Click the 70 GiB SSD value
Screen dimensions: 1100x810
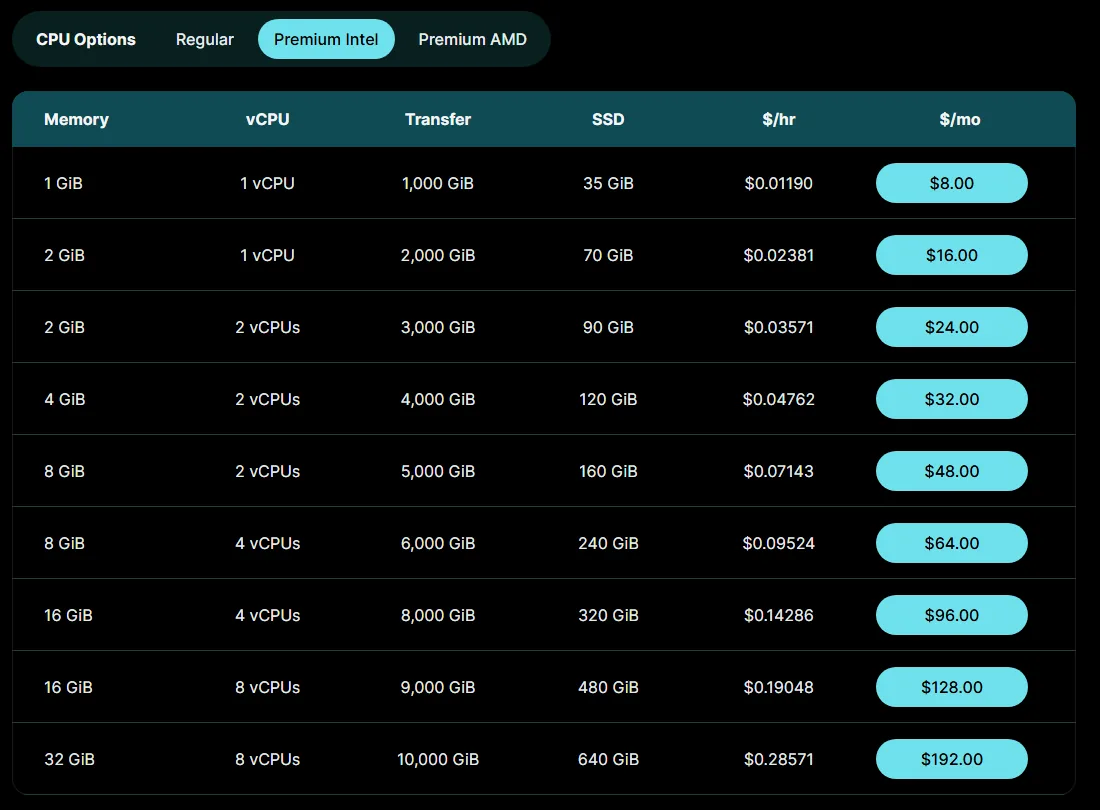[x=608, y=255]
